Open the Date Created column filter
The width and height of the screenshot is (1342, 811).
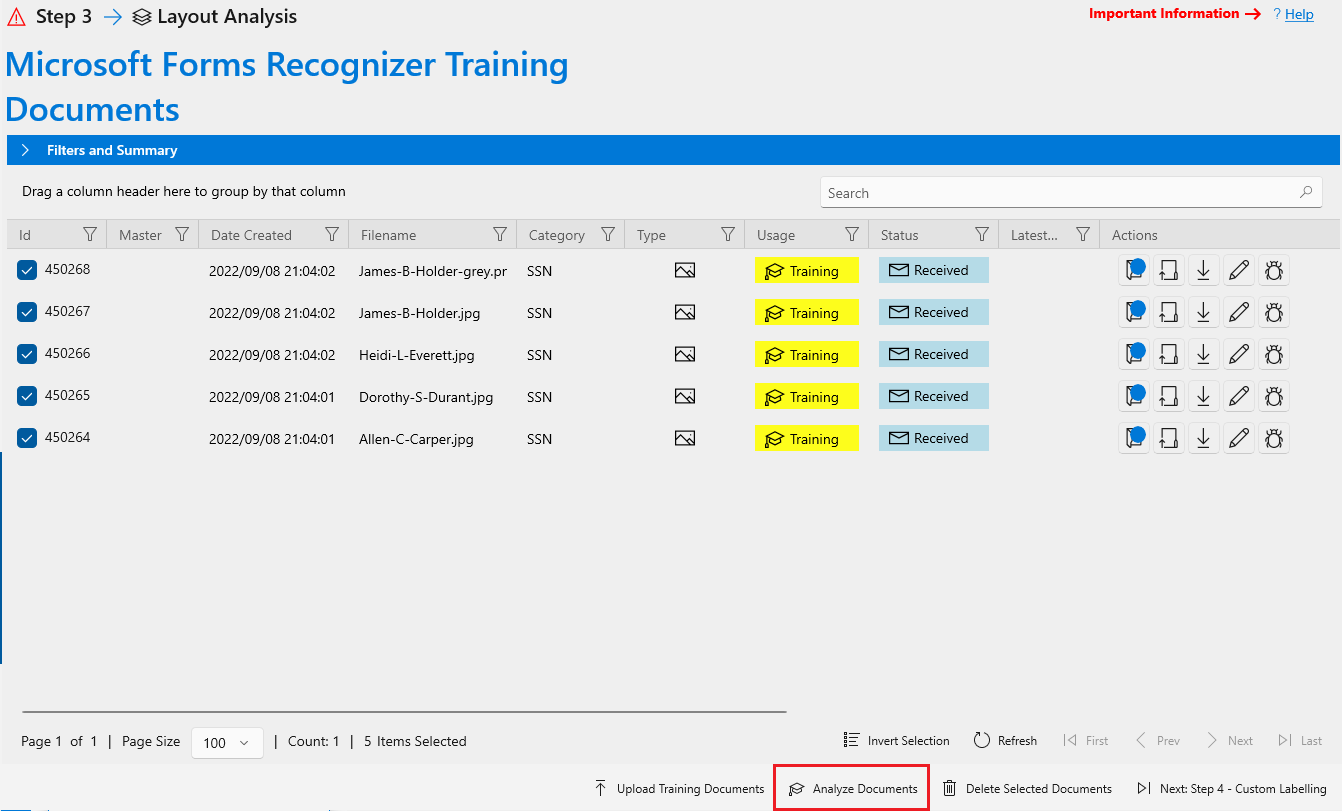pyautogui.click(x=332, y=234)
